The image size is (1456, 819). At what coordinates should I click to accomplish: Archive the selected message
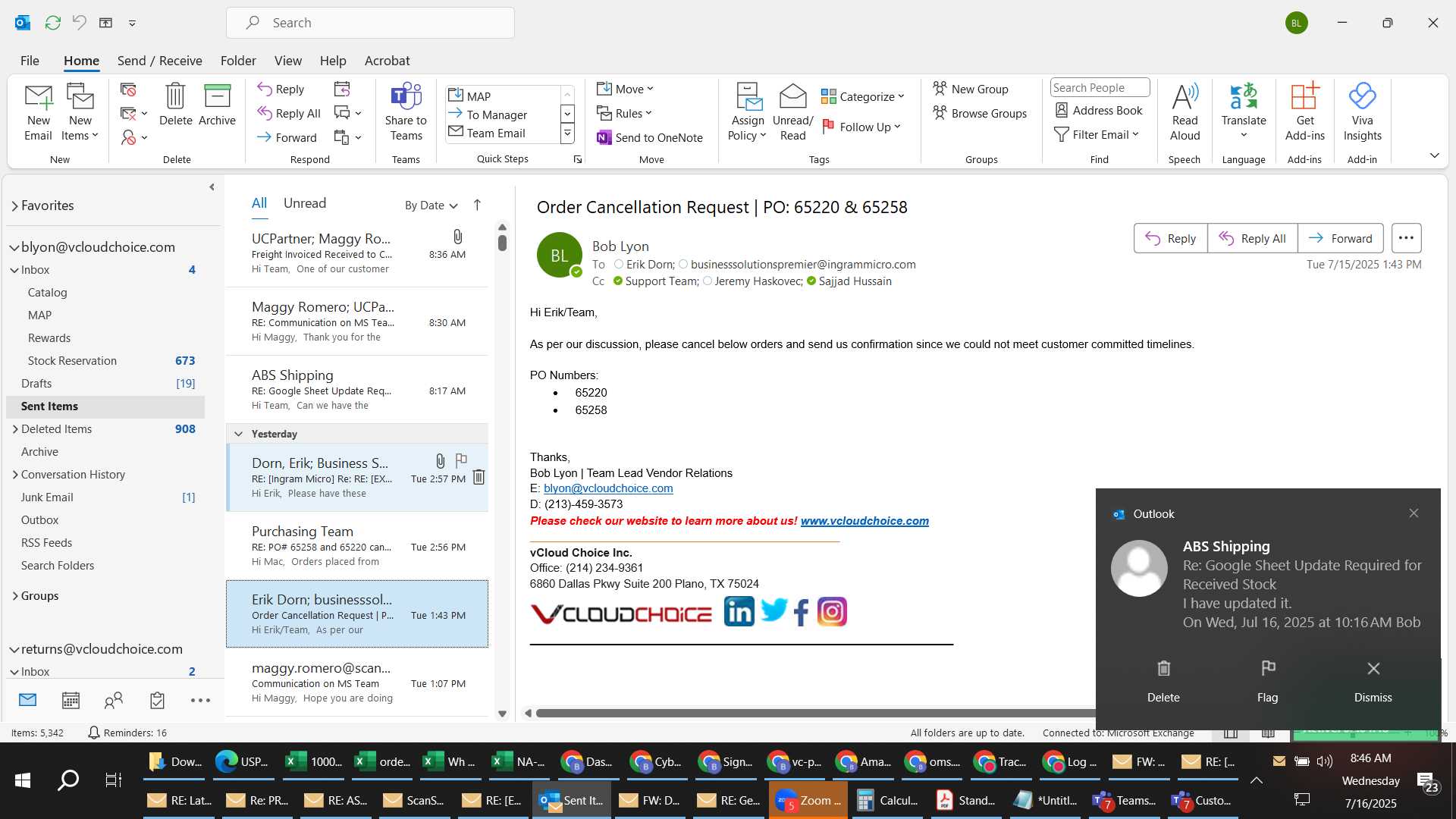point(217,105)
